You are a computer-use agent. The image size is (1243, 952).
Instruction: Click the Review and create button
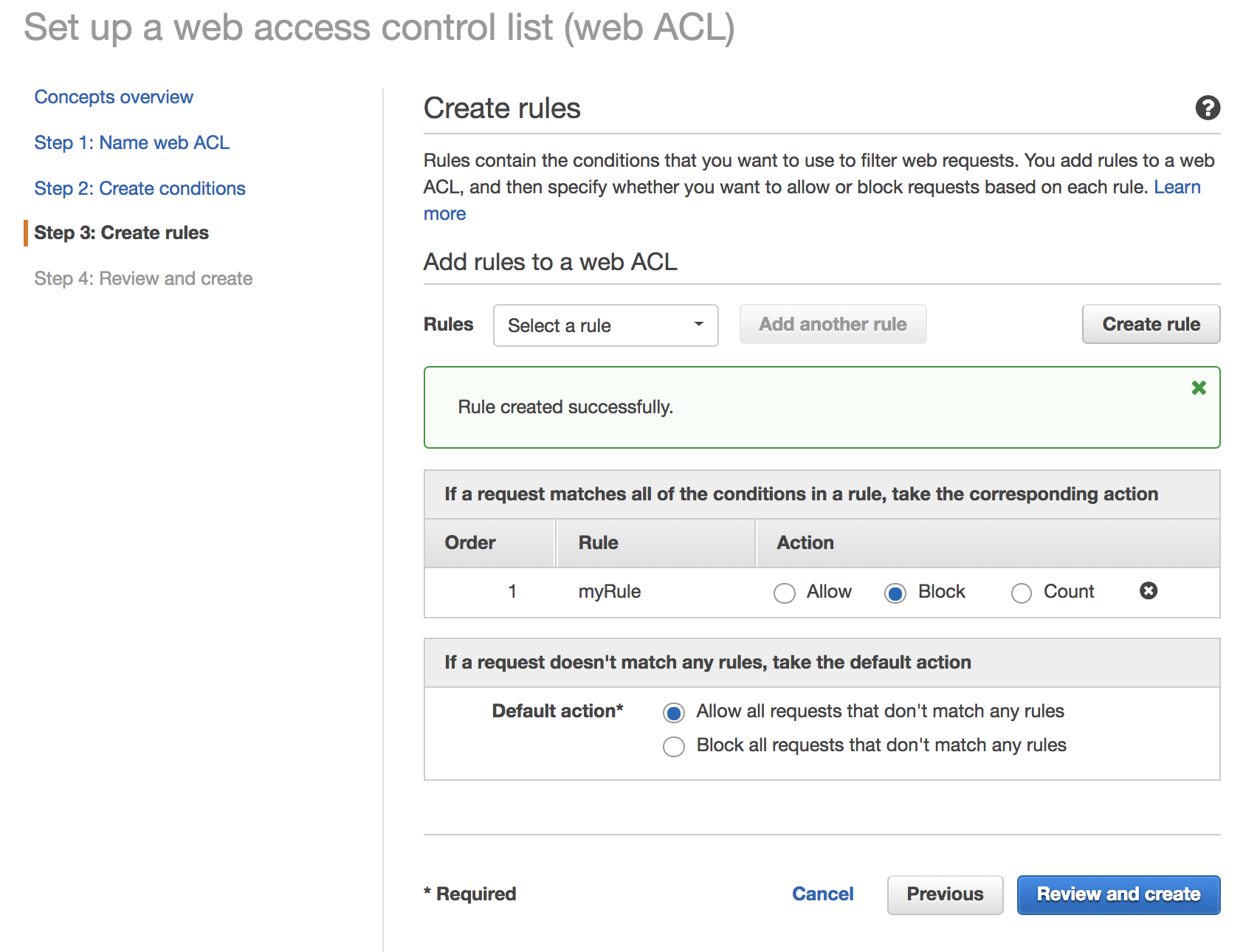[x=1118, y=894]
